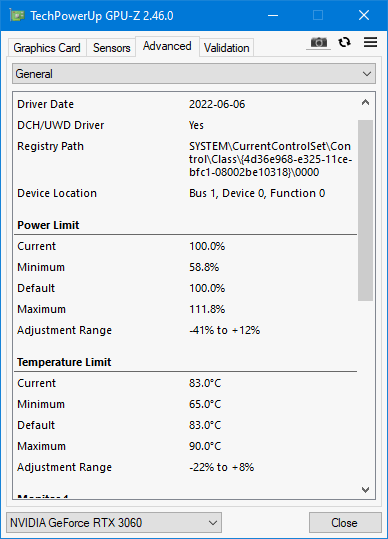Select Power Limit Maximum value 111.8%
Screen dimensions: 388x539
click(207, 309)
